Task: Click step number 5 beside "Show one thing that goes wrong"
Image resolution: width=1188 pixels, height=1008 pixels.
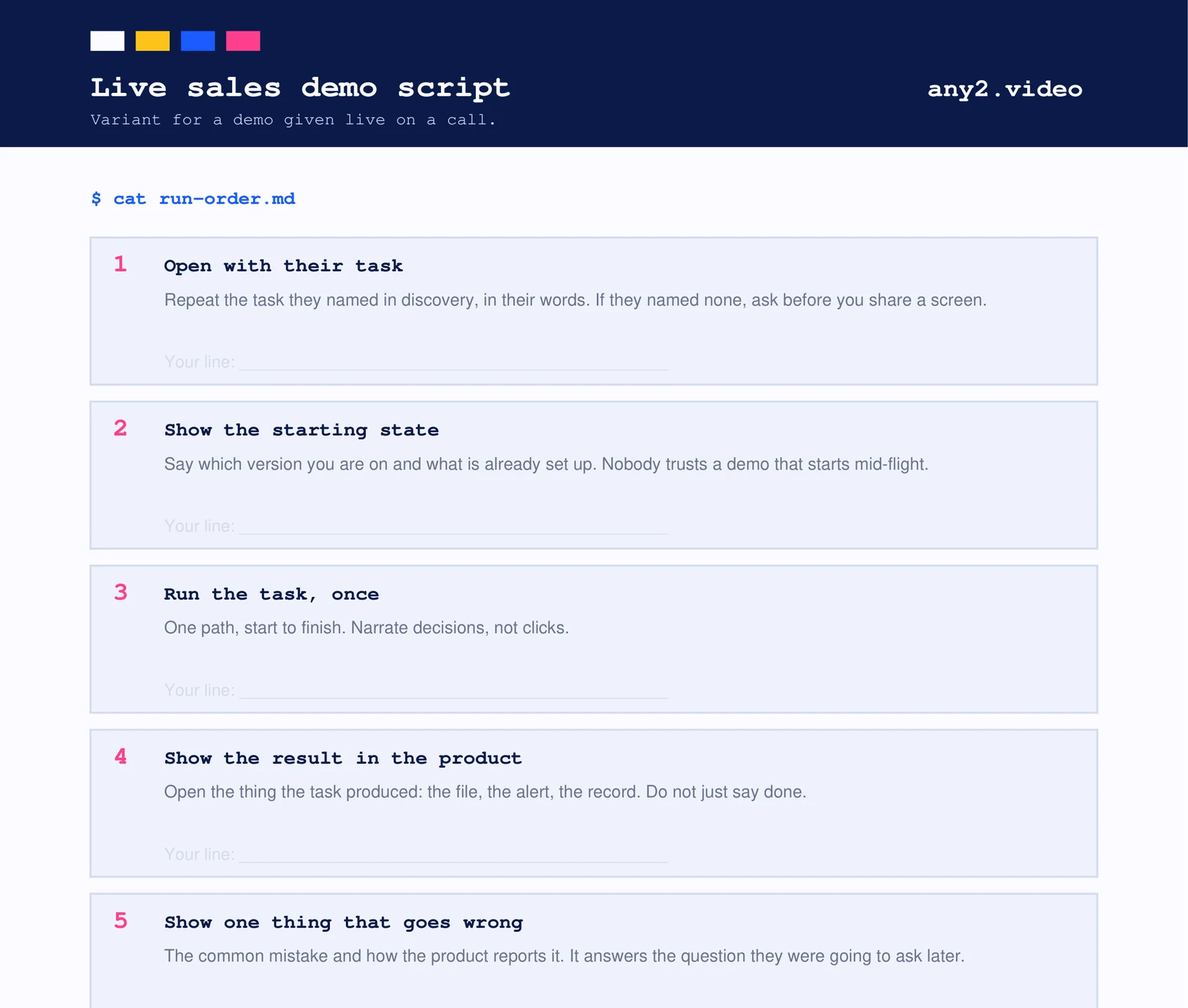Action: [120, 921]
